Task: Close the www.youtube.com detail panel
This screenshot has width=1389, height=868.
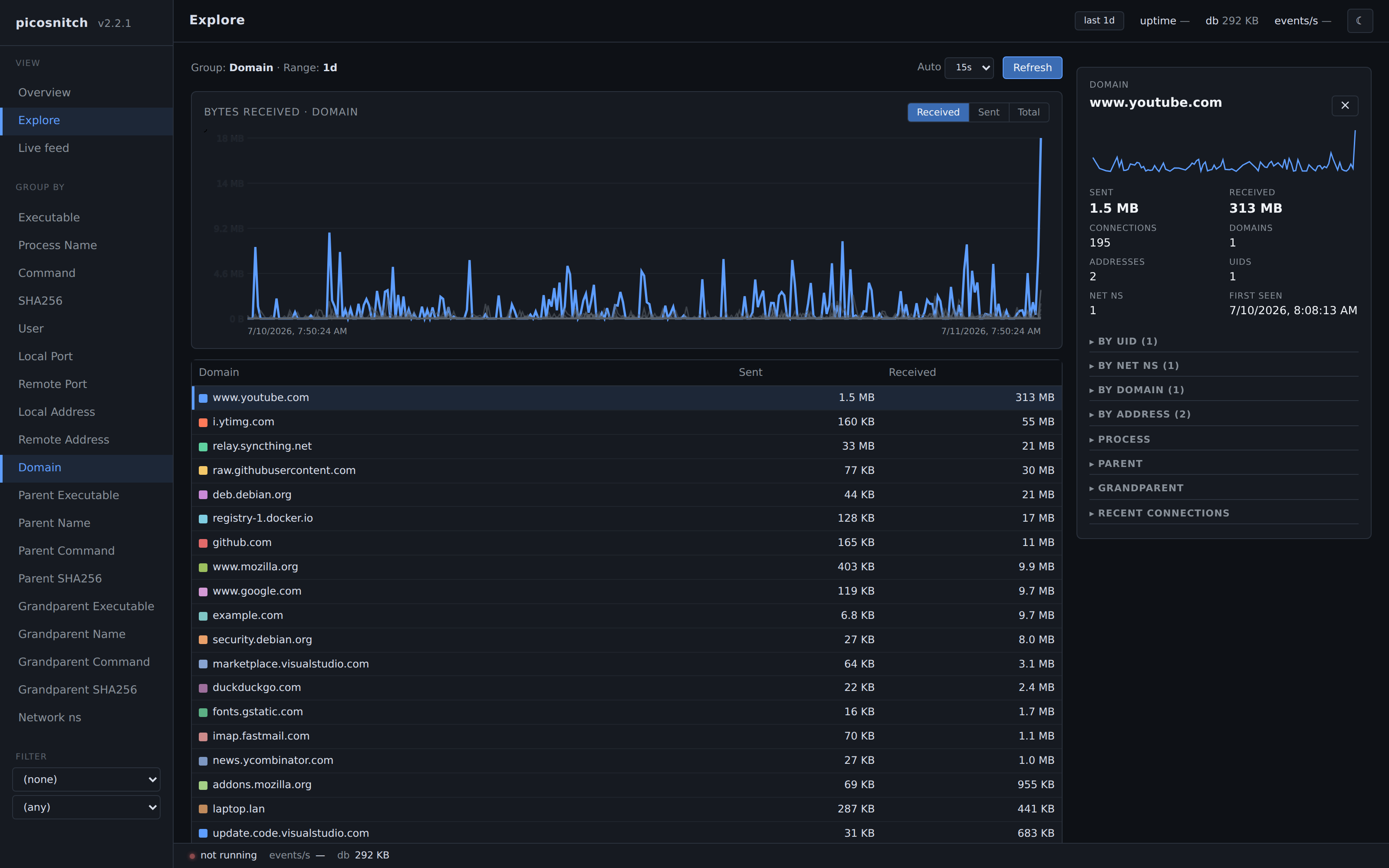Action: (x=1345, y=105)
